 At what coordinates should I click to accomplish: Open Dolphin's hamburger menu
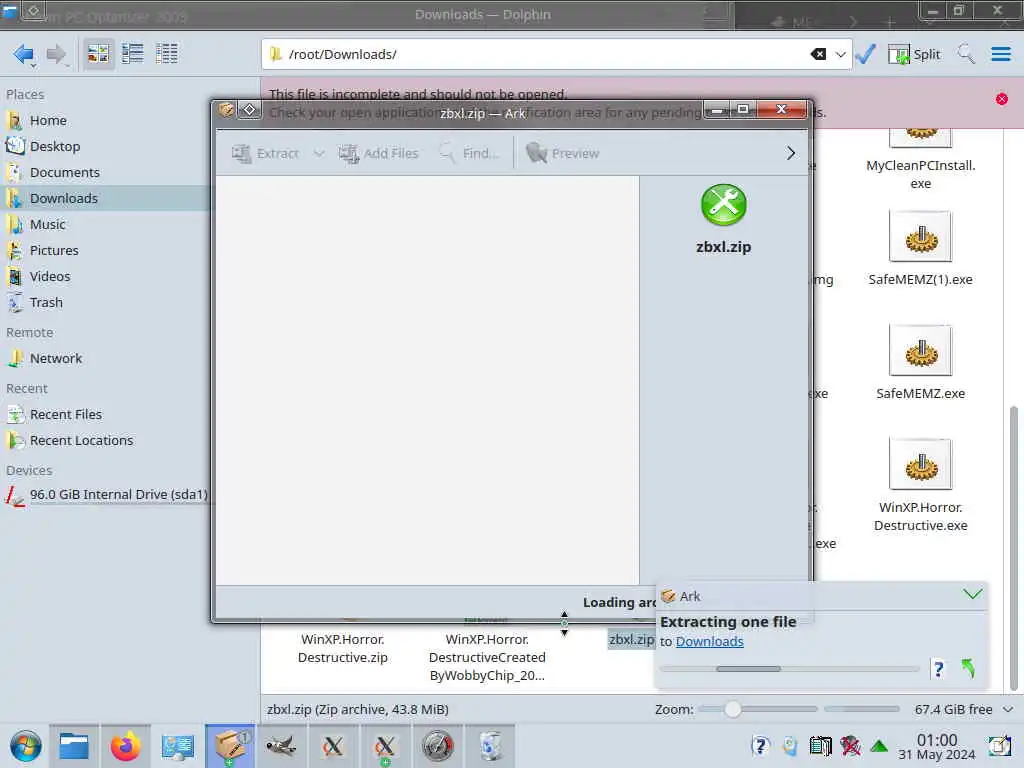(1000, 54)
